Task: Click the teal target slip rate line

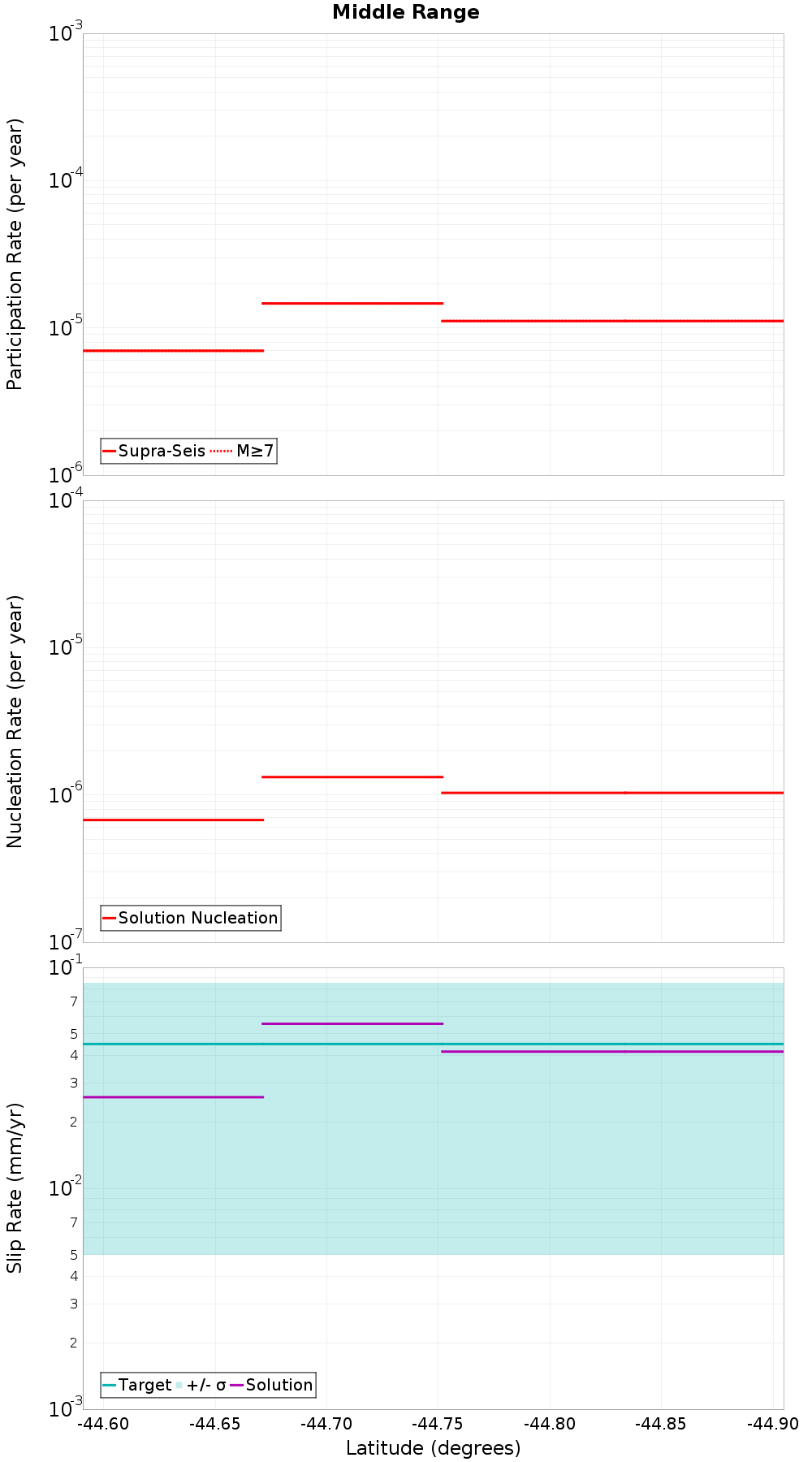Action: (434, 1044)
